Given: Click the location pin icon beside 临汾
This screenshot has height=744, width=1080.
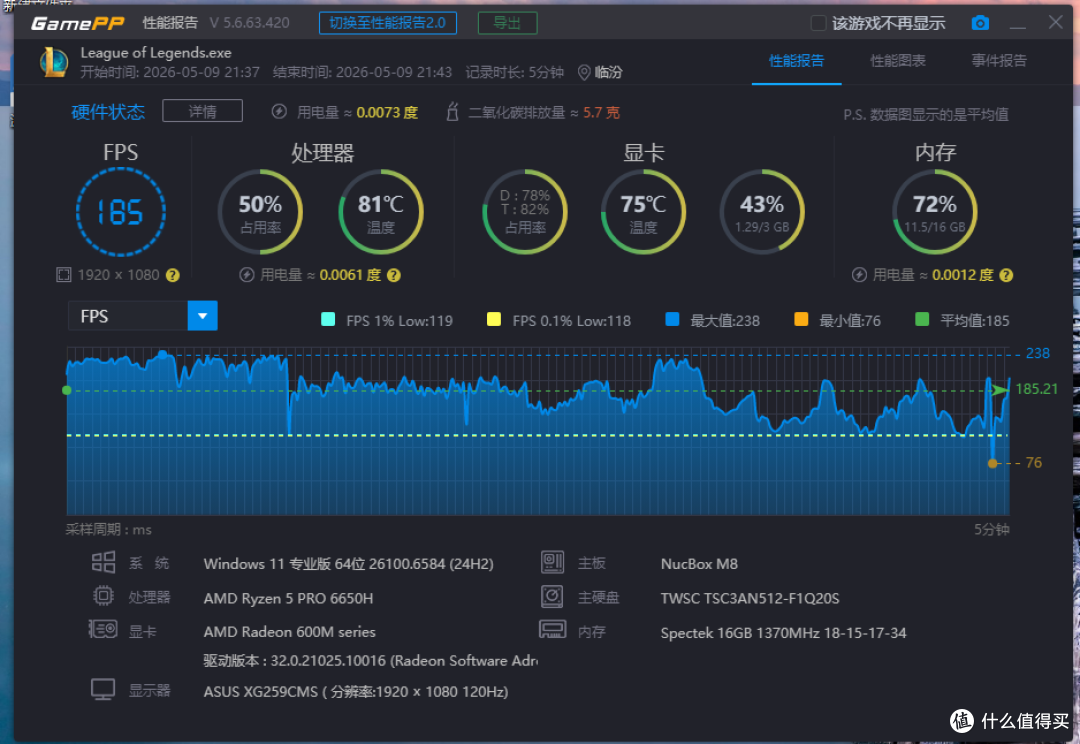Looking at the screenshot, I should point(583,72).
